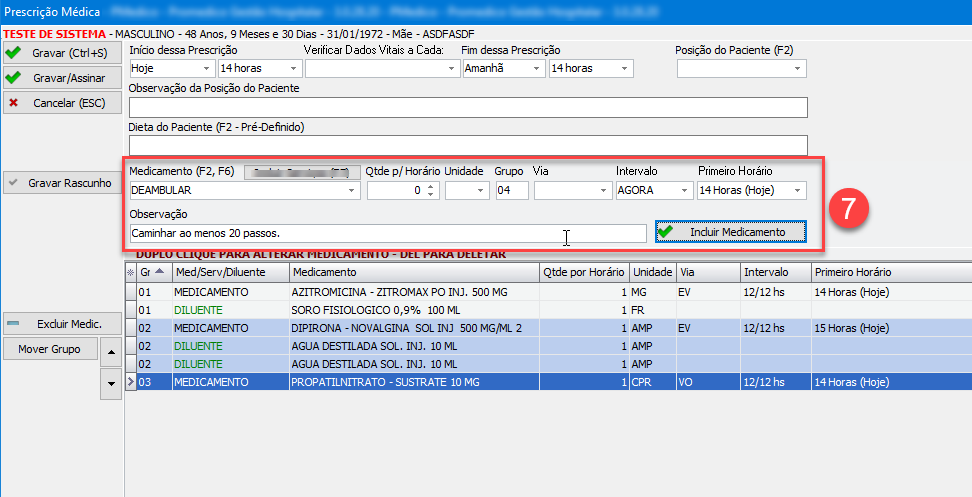Open the Posição do Paciente dropdown
Image resolution: width=972 pixels, height=497 pixels.
tap(797, 69)
